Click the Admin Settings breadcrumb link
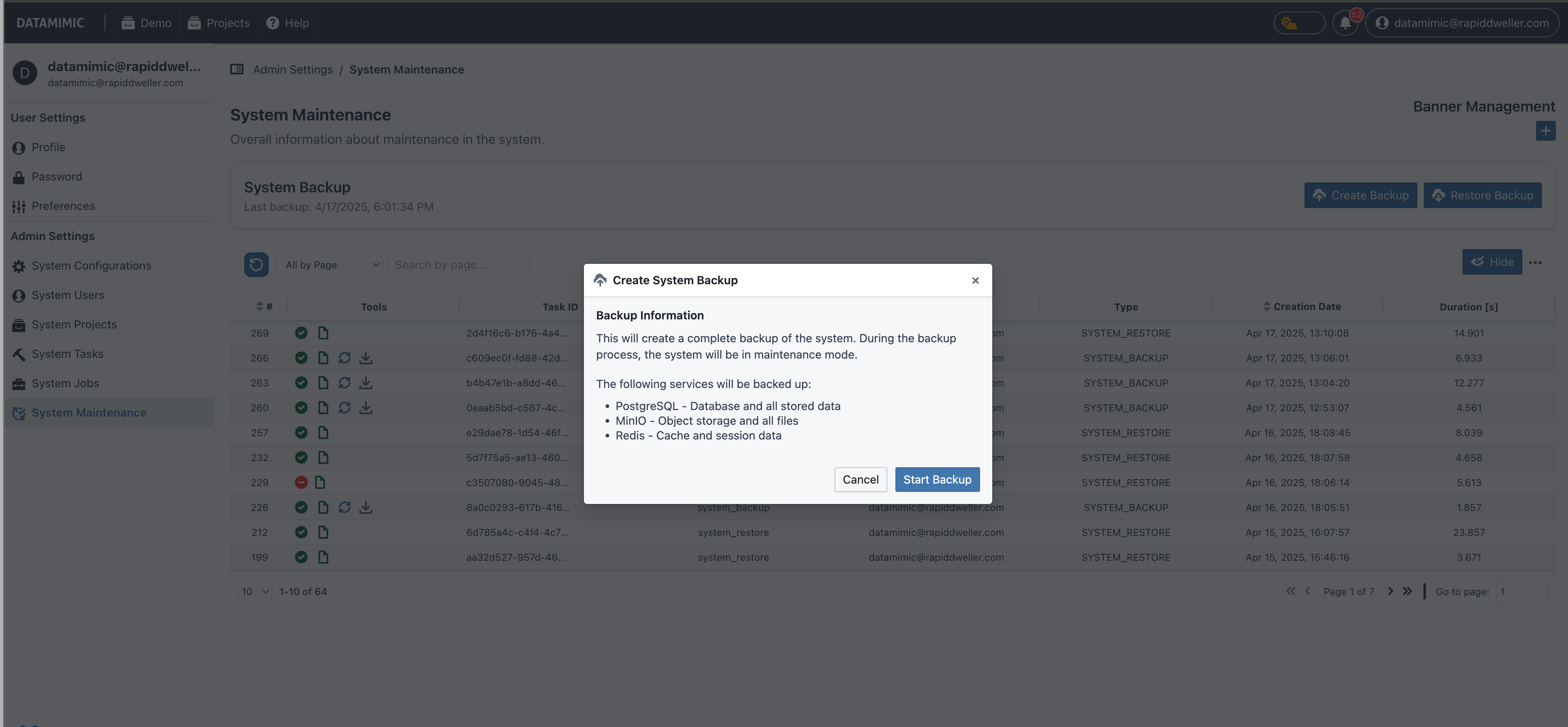The image size is (1568, 727). point(293,69)
